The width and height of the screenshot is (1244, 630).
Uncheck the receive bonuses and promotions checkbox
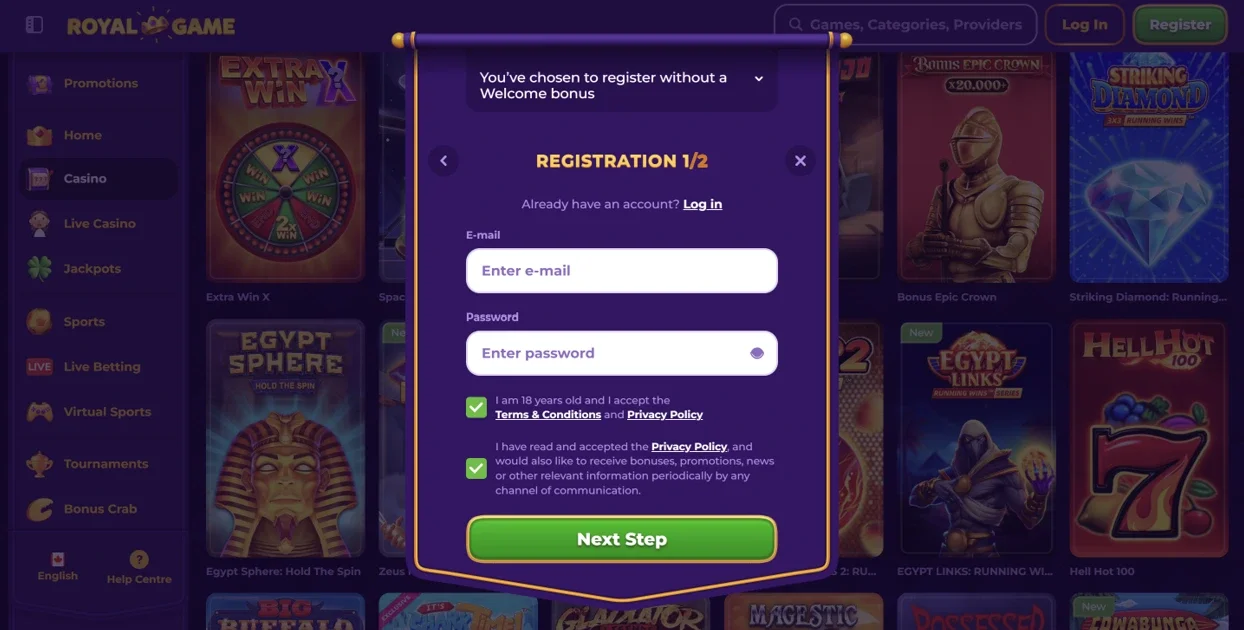[x=476, y=468]
